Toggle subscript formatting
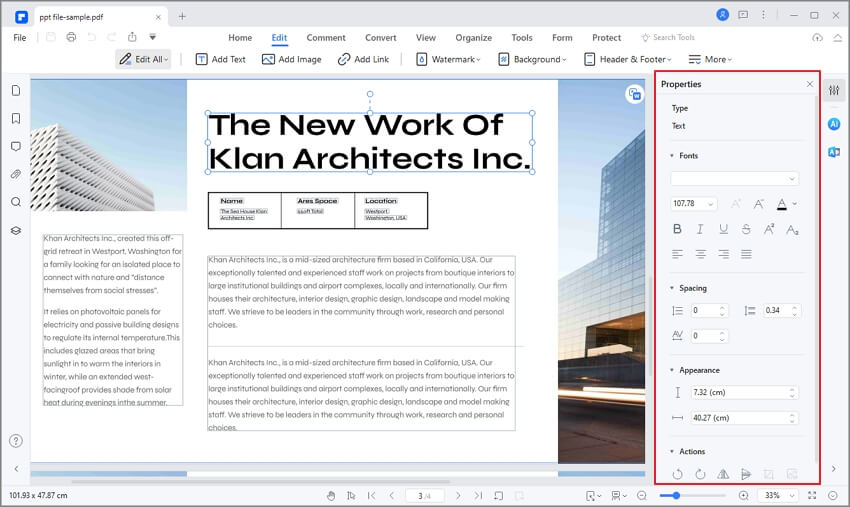 coord(792,229)
